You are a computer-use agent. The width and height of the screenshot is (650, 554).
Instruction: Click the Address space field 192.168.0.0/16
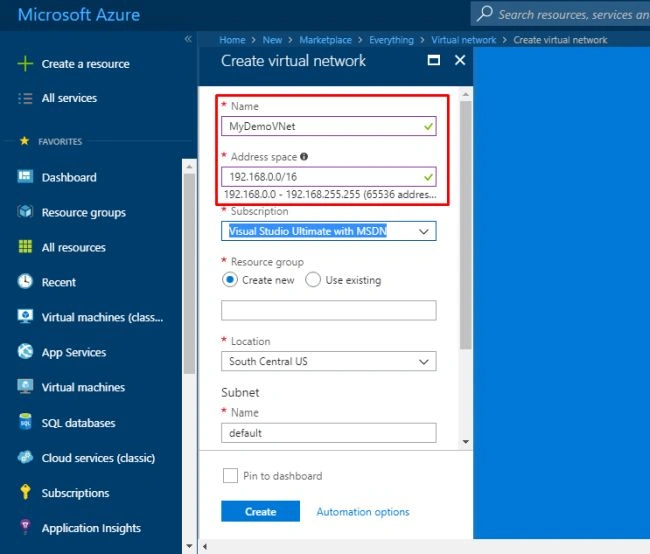click(328, 177)
